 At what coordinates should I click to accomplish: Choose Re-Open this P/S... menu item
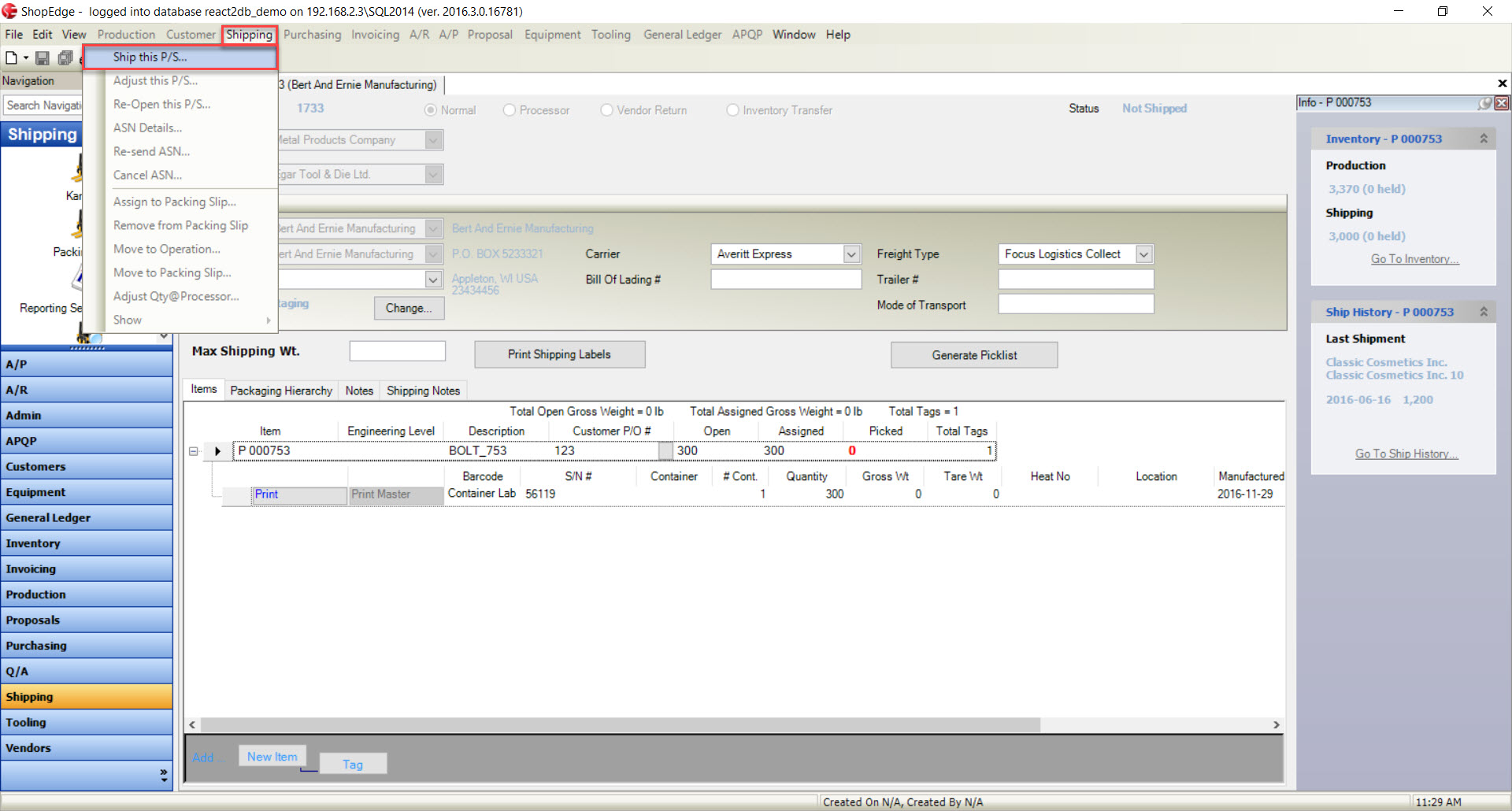[x=180, y=104]
